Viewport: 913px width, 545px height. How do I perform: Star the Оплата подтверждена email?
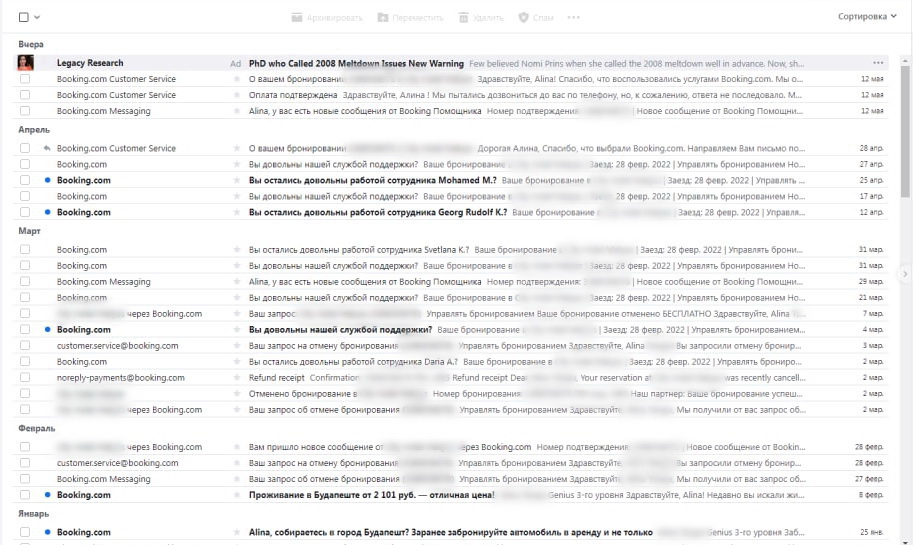[236, 94]
